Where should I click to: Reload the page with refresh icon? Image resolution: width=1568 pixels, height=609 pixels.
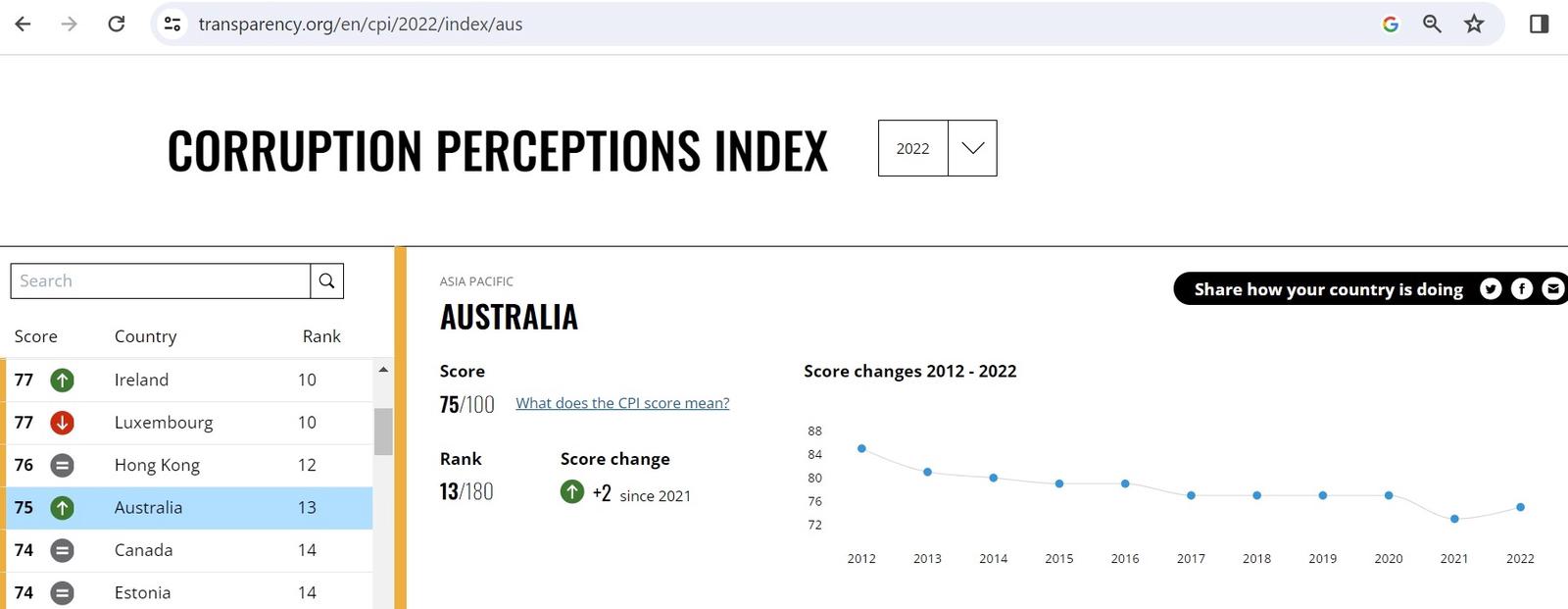[116, 24]
